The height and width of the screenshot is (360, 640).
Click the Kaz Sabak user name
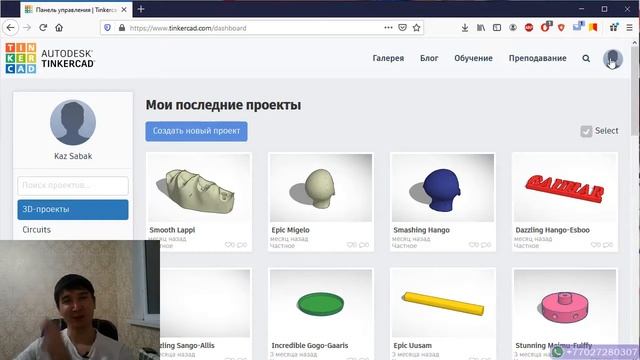click(x=73, y=156)
